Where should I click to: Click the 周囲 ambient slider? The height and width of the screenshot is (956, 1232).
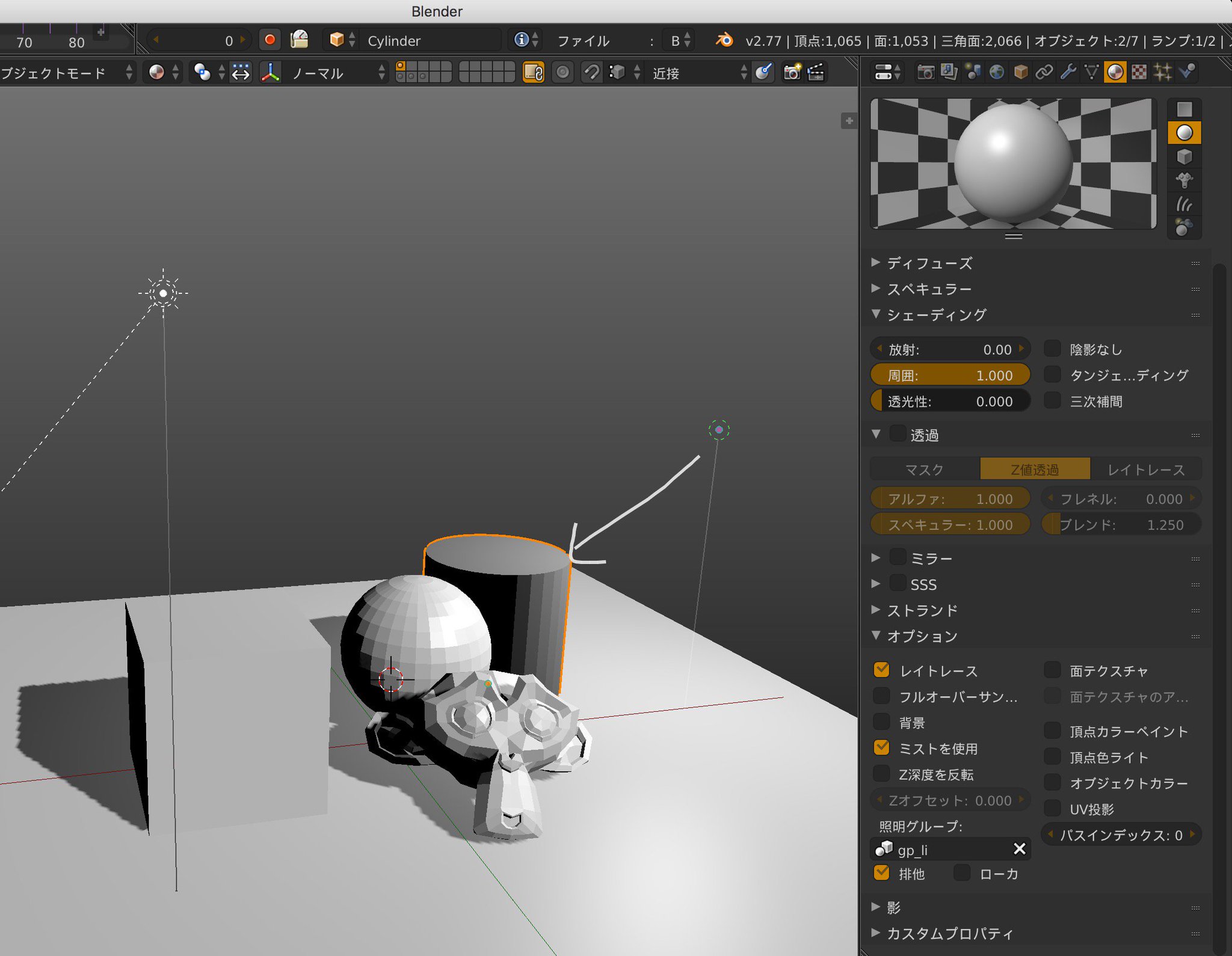950,375
